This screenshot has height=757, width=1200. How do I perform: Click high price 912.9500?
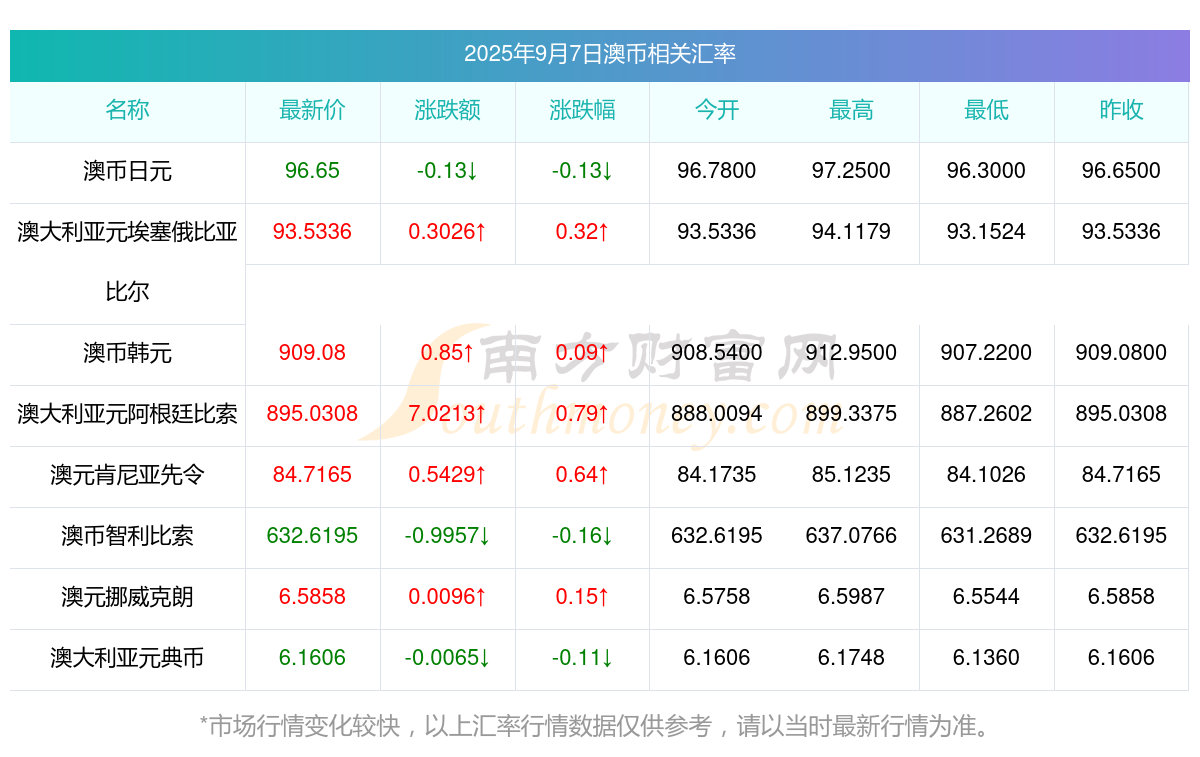pyautogui.click(x=851, y=353)
